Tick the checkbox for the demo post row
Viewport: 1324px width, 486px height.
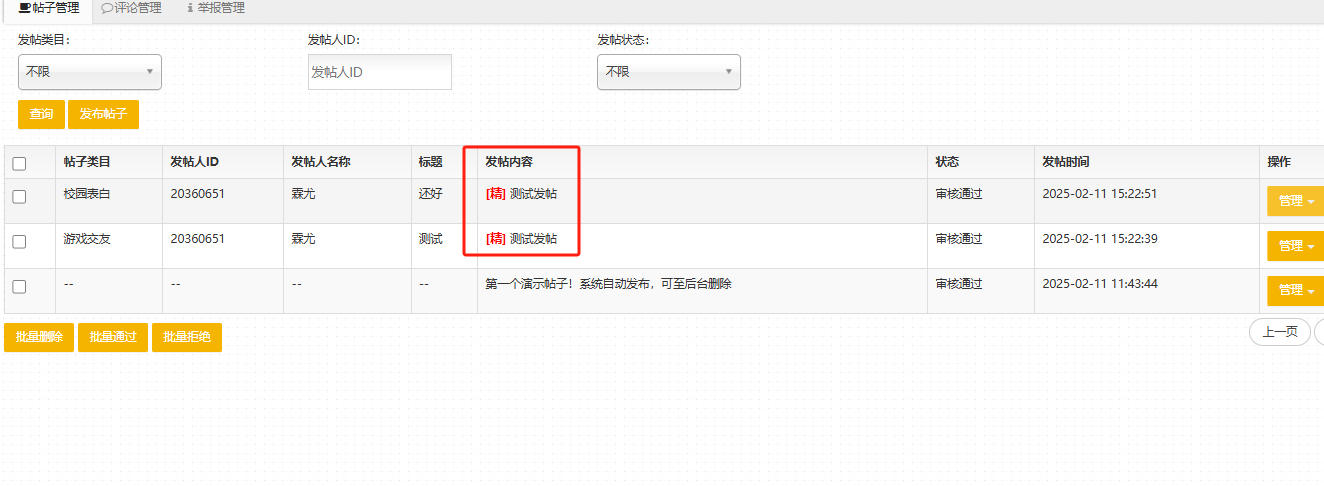(19, 287)
